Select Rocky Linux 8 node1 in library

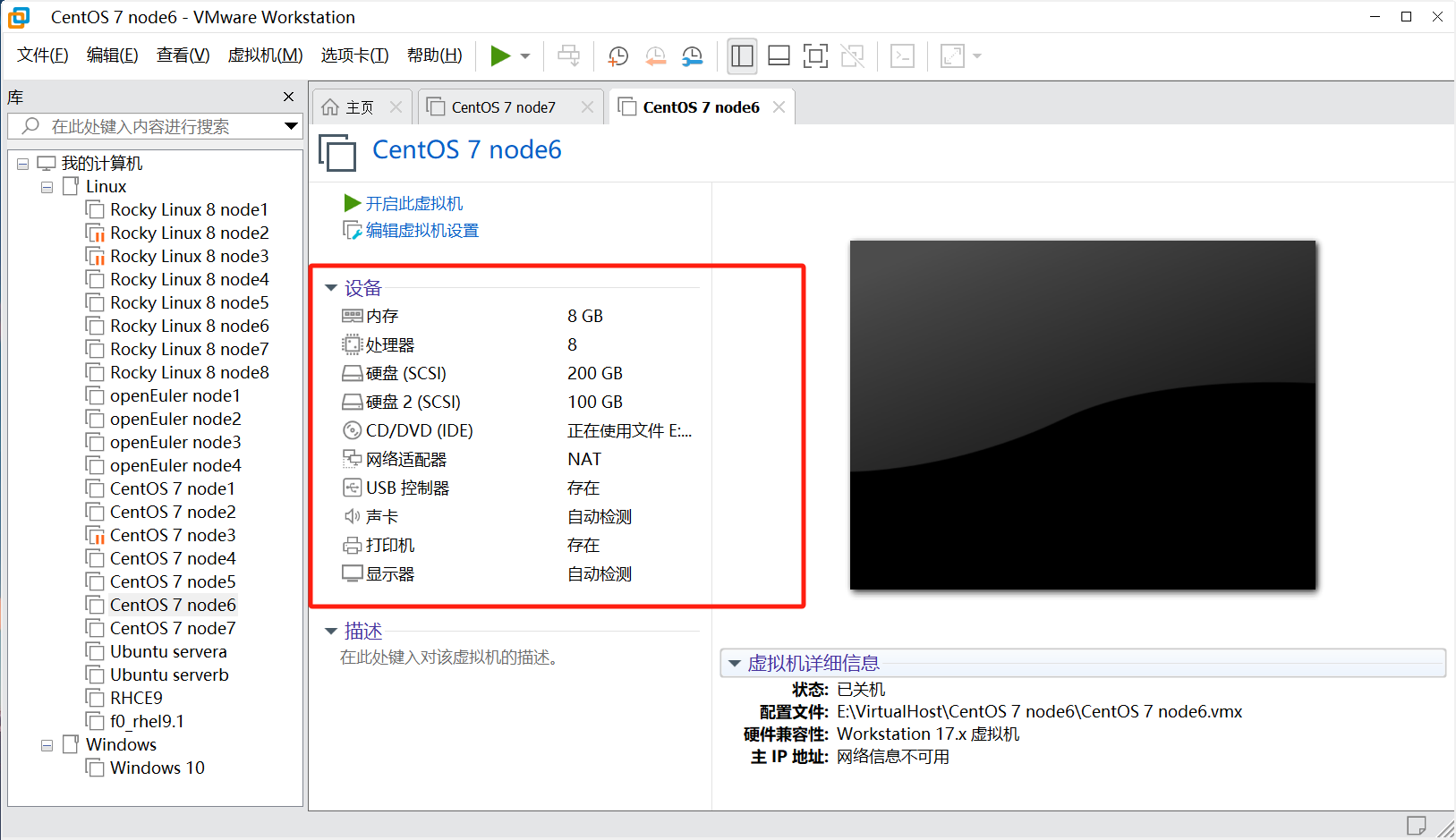(189, 210)
